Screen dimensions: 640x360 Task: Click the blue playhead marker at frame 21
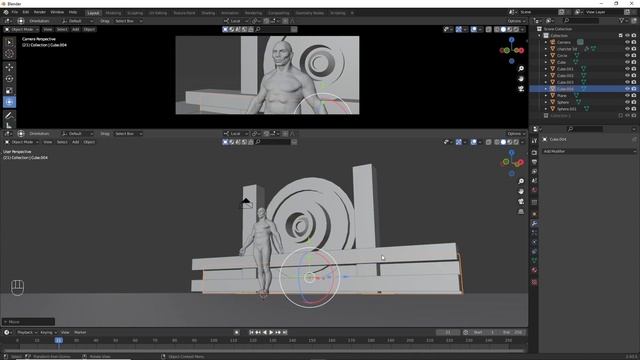[59, 340]
